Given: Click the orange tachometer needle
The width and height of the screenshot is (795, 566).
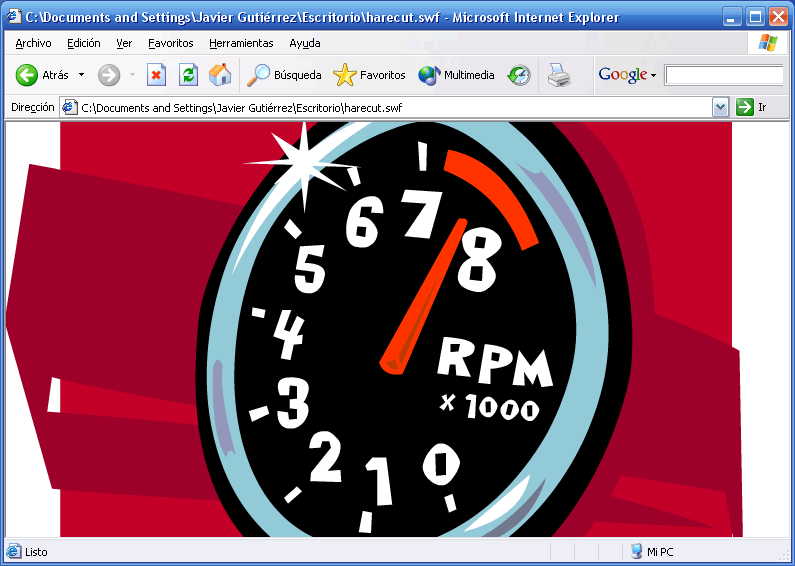Looking at the screenshot, I should coord(423,297).
